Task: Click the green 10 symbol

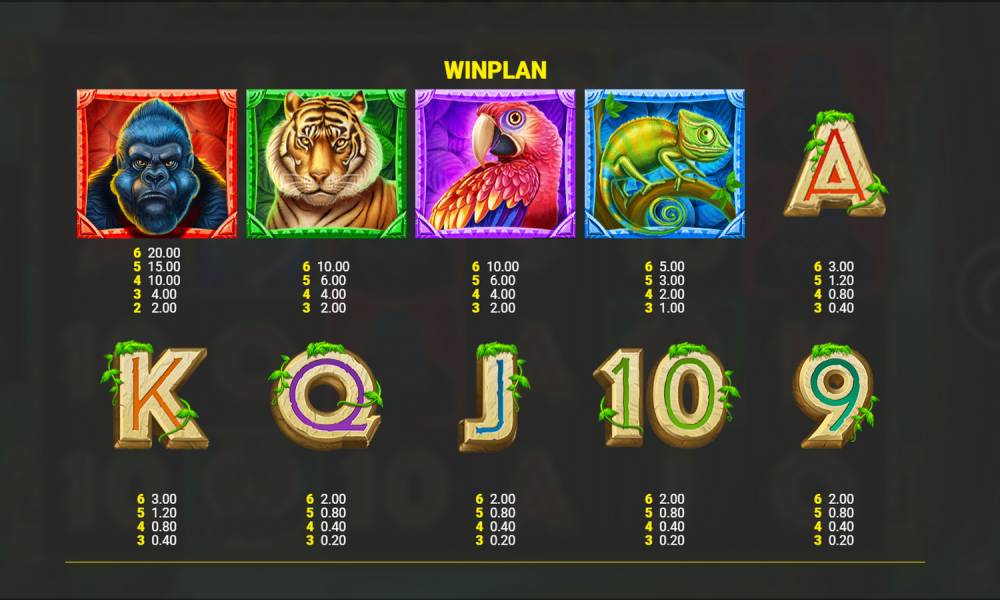Action: pos(666,395)
